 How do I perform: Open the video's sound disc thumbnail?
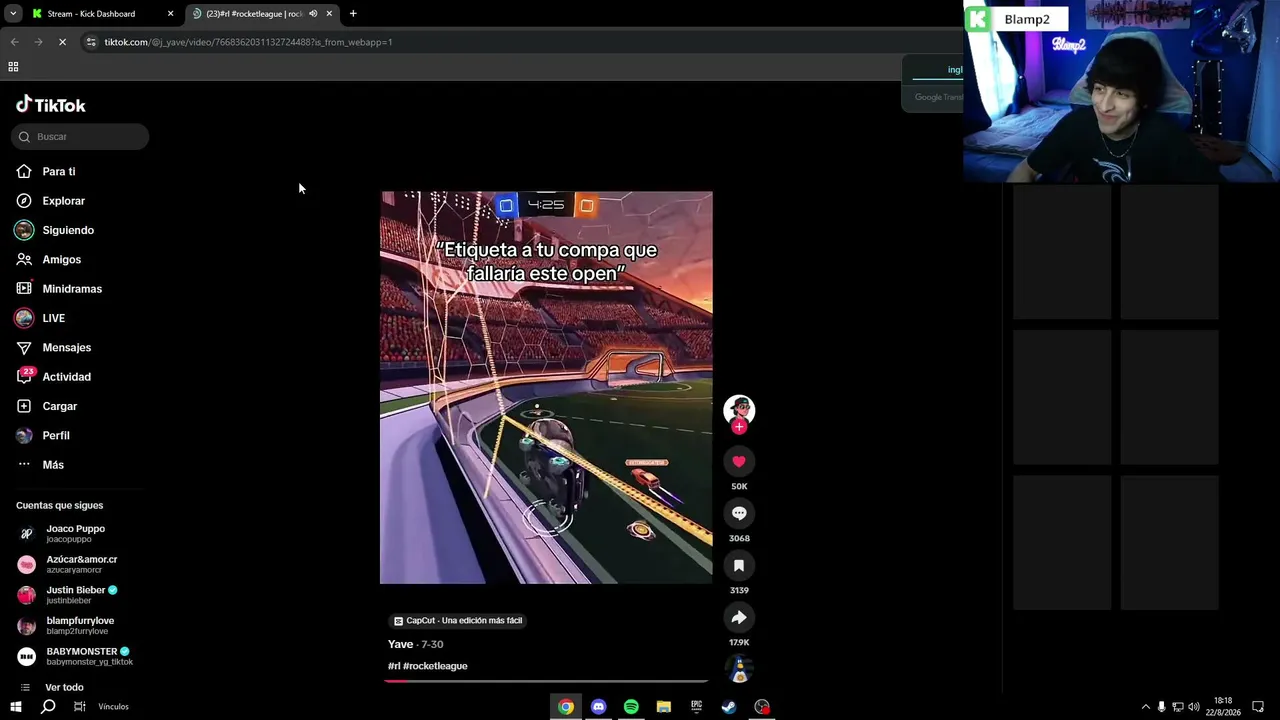[x=739, y=669]
